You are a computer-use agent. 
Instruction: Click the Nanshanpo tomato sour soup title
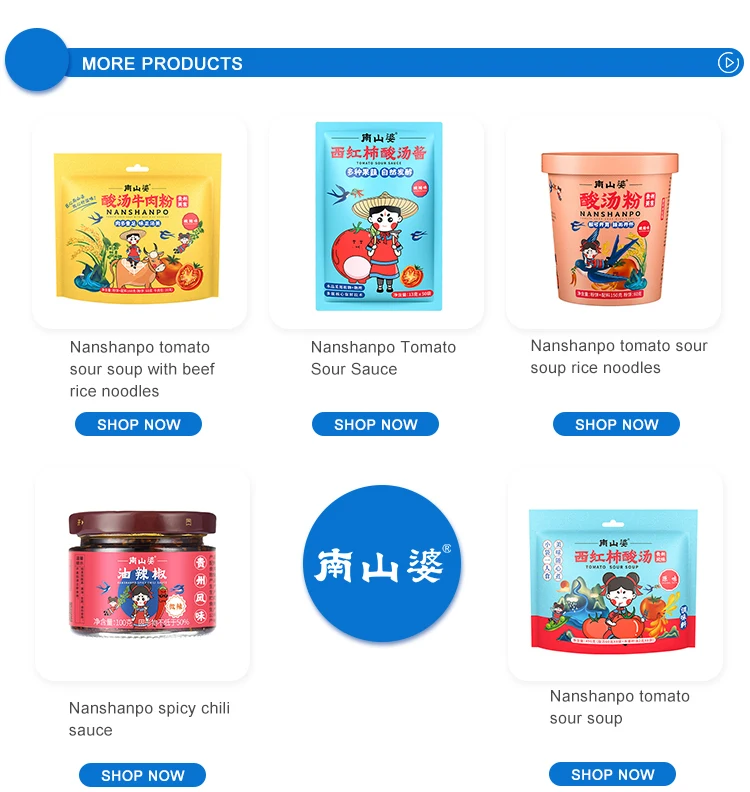pyautogui.click(x=620, y=707)
